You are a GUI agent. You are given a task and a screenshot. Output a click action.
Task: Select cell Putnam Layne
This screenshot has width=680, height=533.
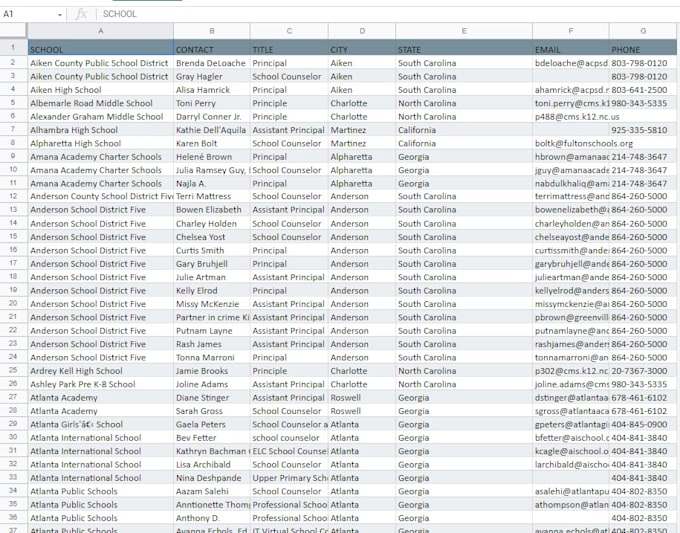pyautogui.click(x=212, y=331)
